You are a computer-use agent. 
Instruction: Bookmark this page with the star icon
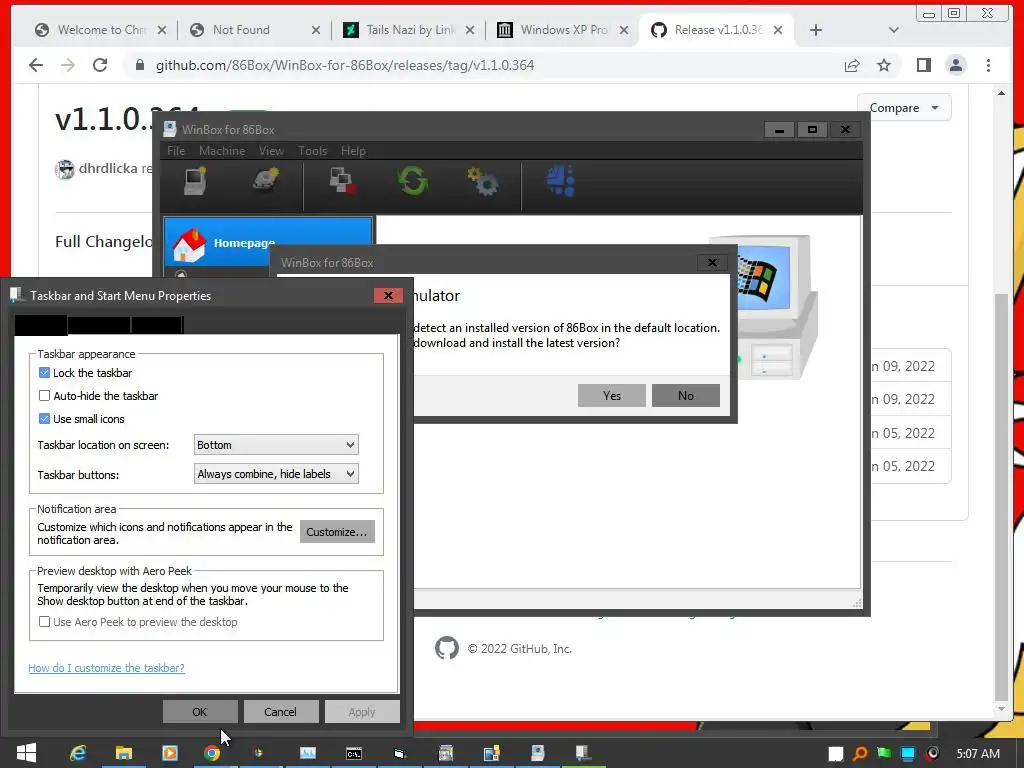pos(884,65)
